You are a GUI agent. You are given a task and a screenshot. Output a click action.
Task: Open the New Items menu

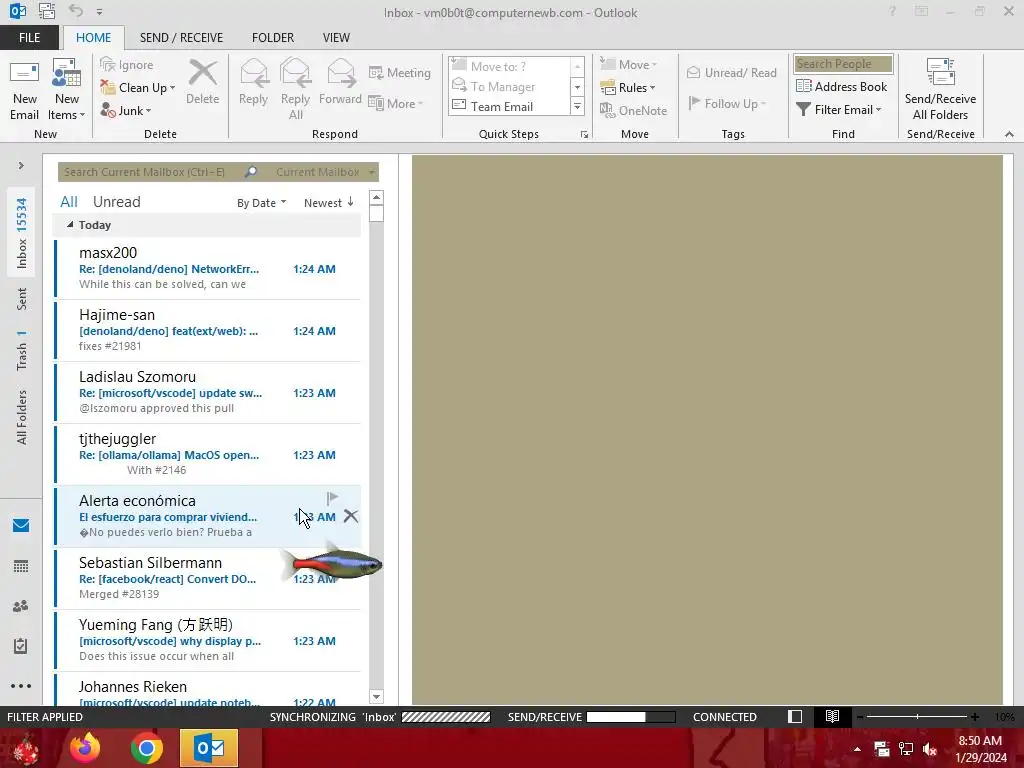click(x=67, y=90)
